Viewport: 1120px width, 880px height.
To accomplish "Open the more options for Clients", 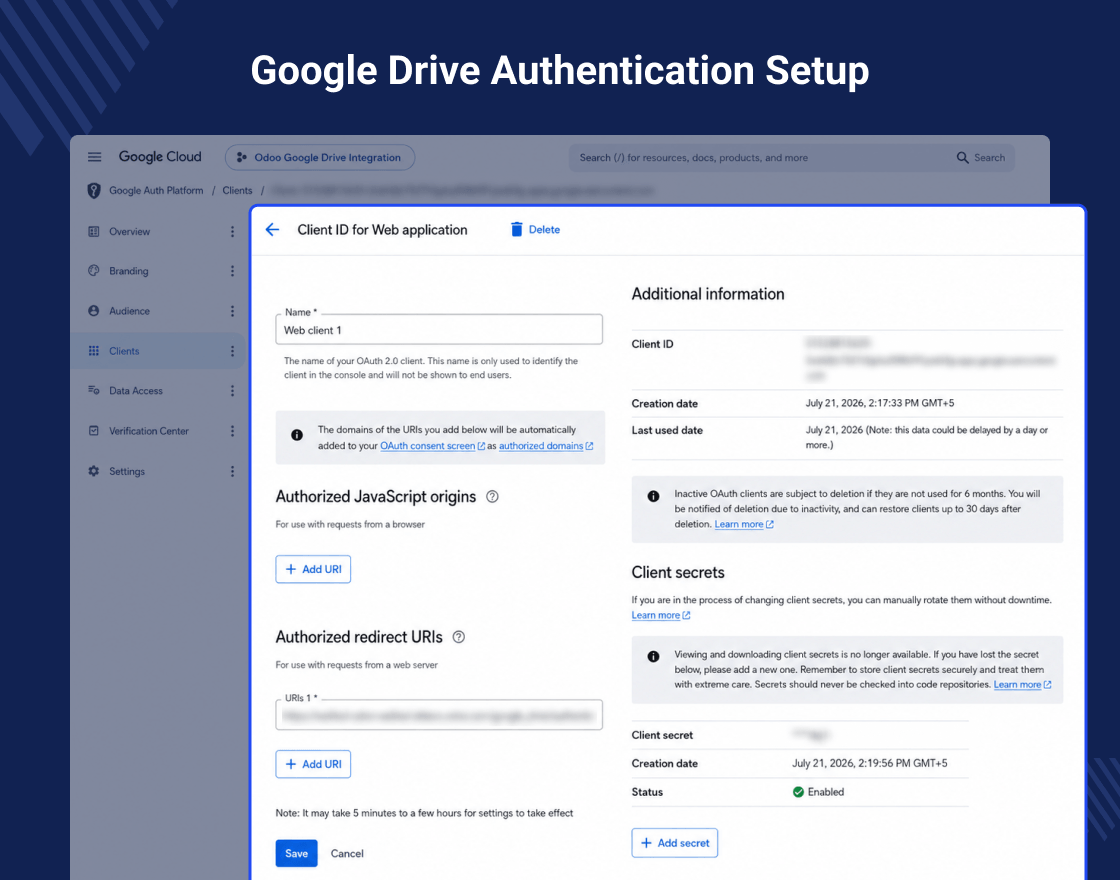I will coord(232,351).
